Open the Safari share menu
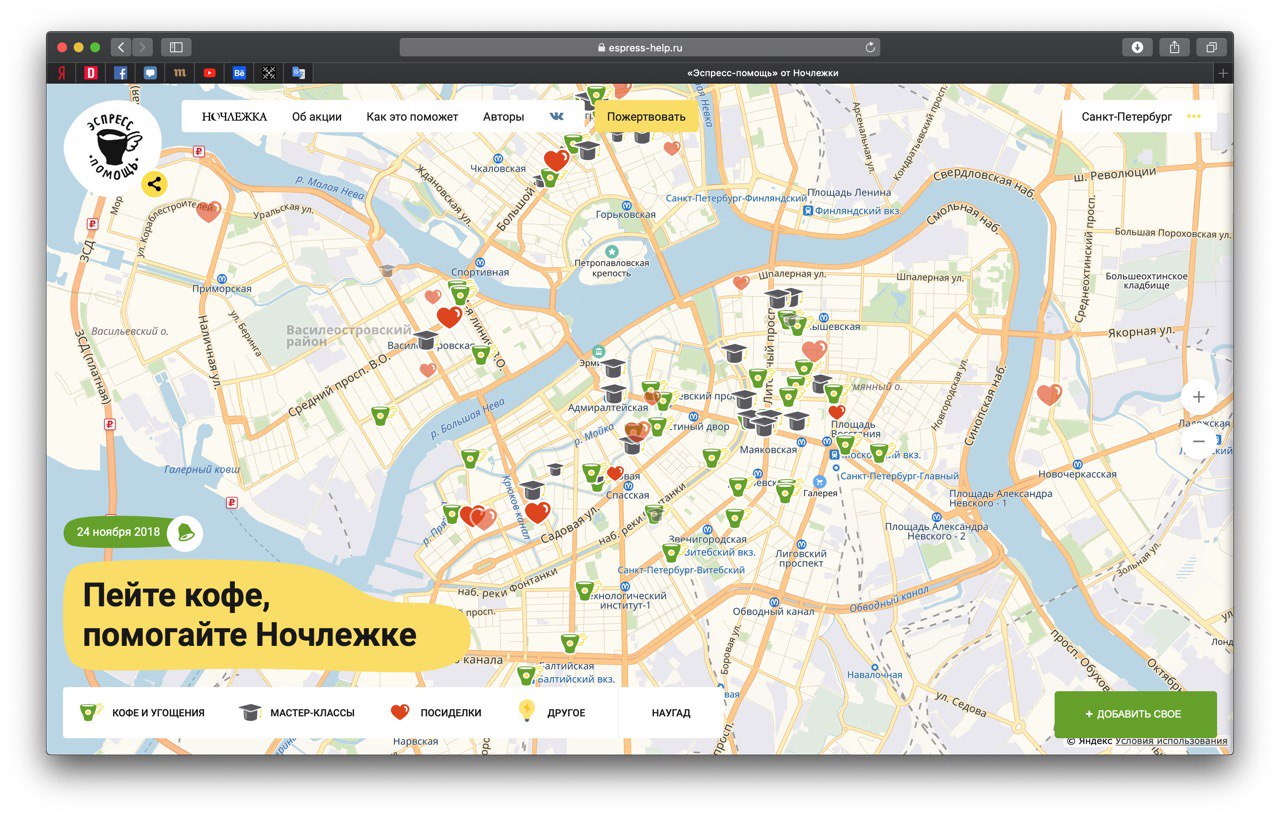Image resolution: width=1280 pixels, height=816 pixels. tap(1174, 47)
